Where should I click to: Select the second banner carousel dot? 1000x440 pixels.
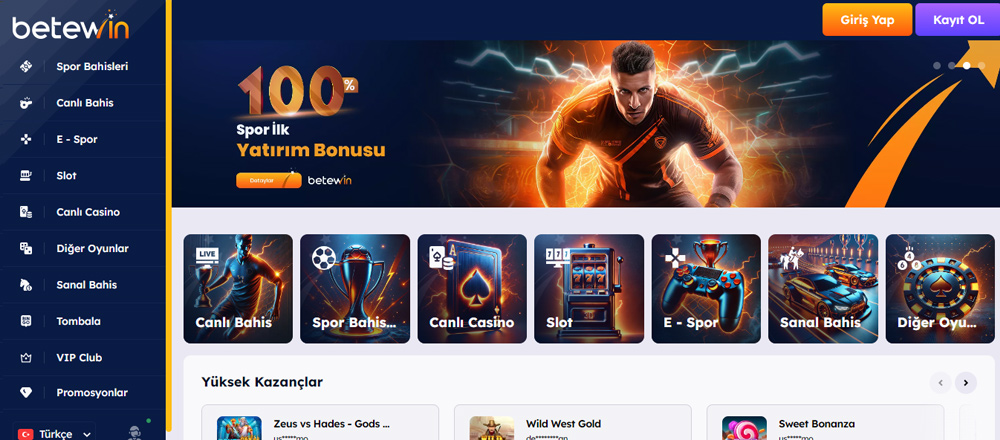952,66
